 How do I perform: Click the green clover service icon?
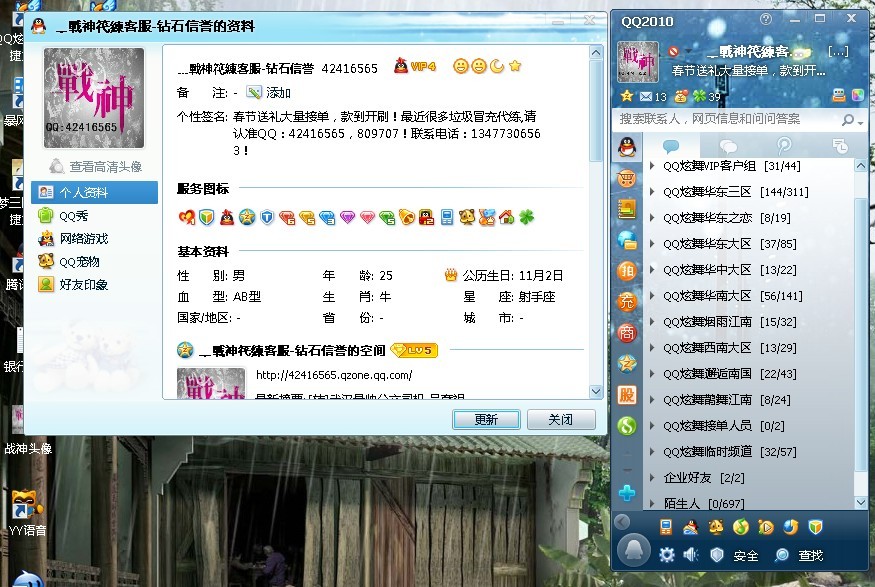click(x=527, y=216)
